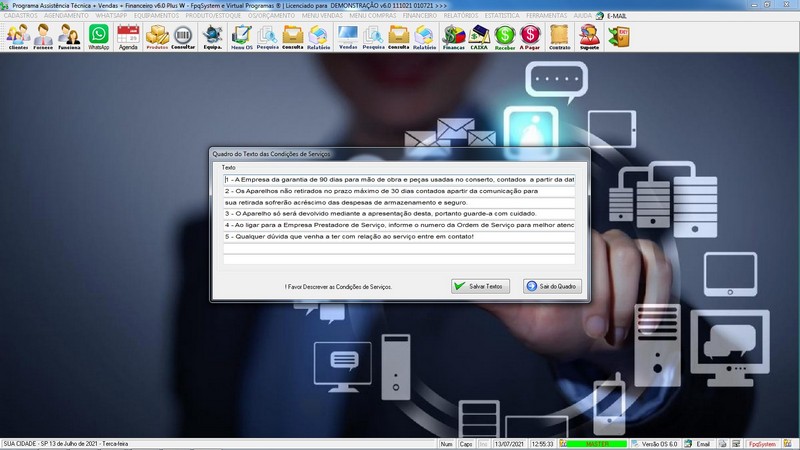Click the icon right of the status bar printer

[736, 444]
